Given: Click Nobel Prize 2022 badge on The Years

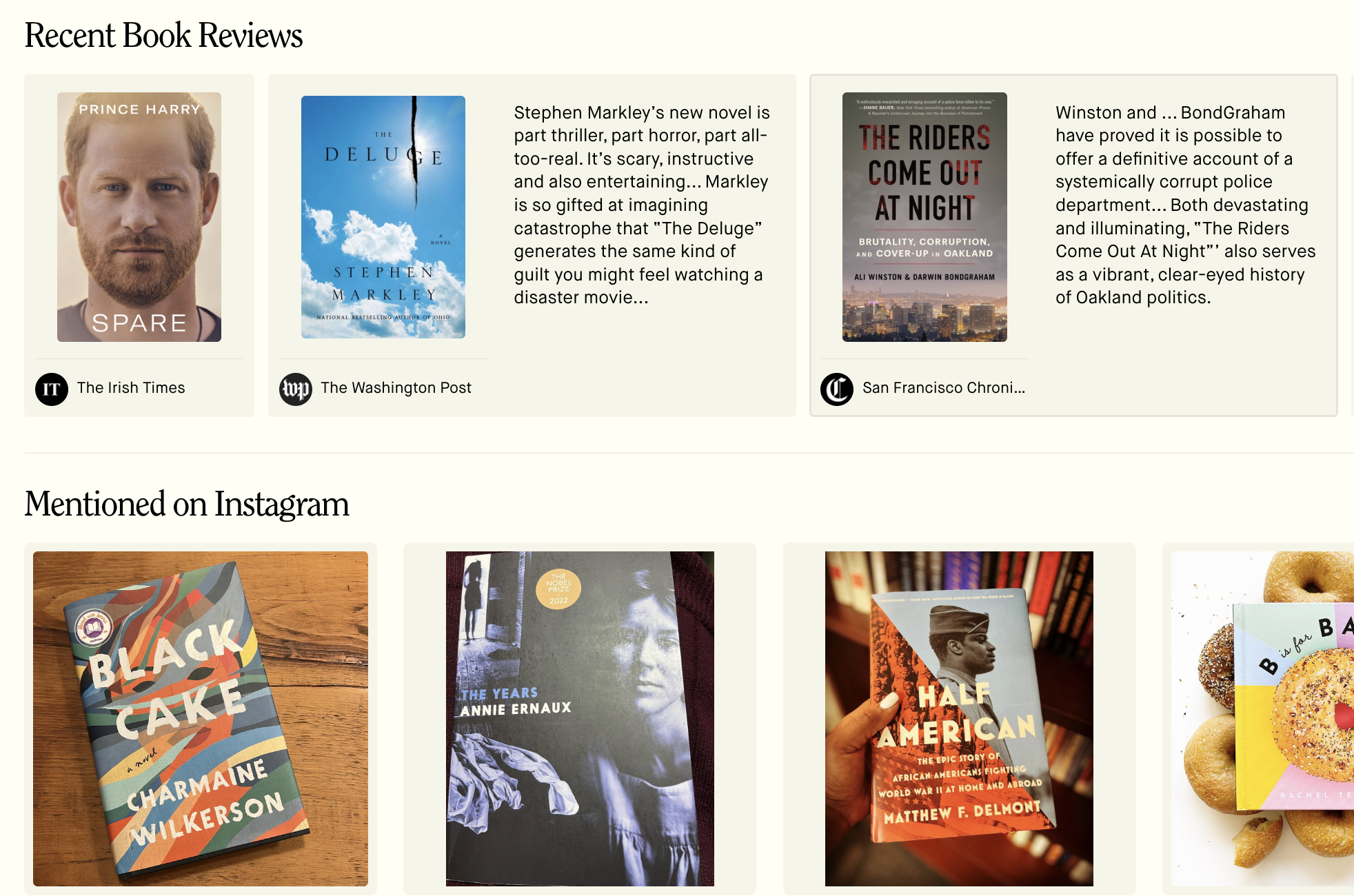Looking at the screenshot, I should point(558,589).
